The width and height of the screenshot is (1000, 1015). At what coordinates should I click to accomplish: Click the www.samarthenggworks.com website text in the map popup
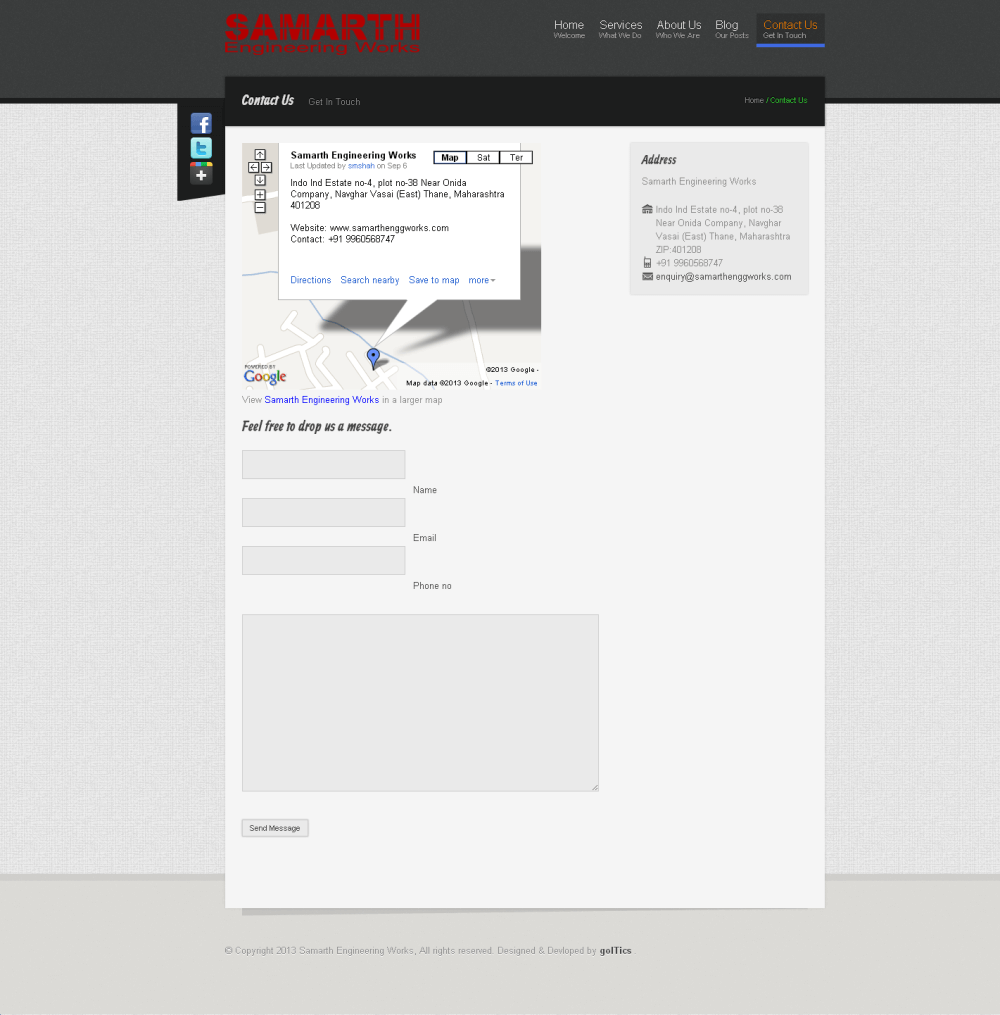point(389,228)
